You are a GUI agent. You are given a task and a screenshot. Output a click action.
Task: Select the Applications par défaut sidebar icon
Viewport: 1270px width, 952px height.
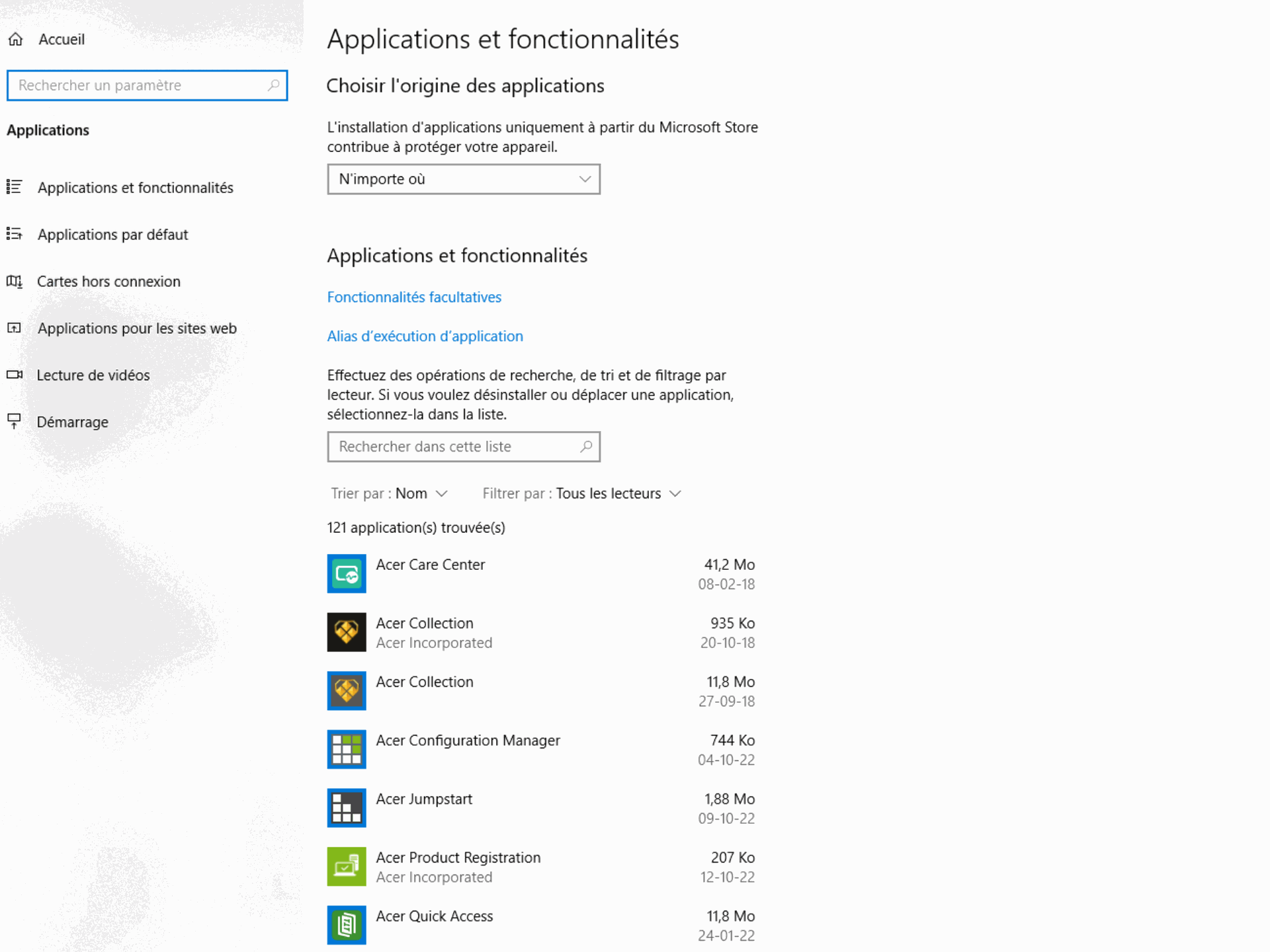pos(15,234)
